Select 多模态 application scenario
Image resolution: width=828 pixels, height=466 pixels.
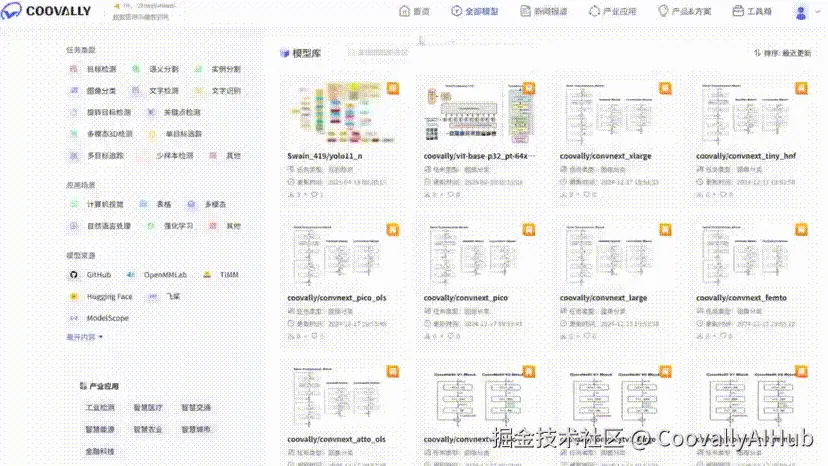point(206,204)
